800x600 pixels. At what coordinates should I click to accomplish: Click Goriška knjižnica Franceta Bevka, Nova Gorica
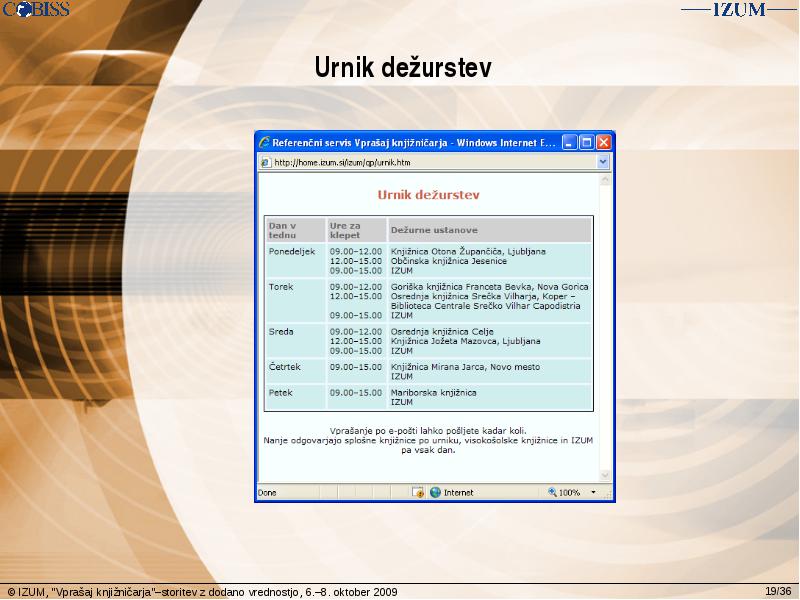tap(489, 287)
